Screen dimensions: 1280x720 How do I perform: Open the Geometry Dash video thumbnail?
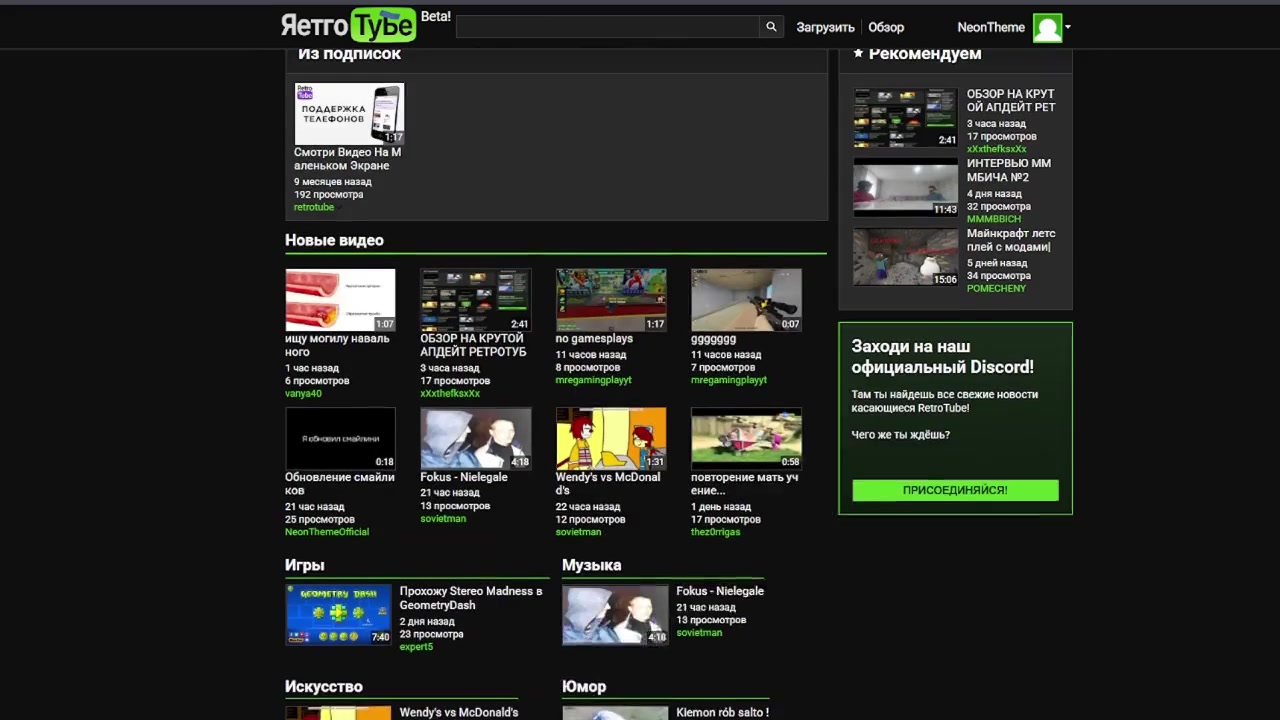click(338, 614)
